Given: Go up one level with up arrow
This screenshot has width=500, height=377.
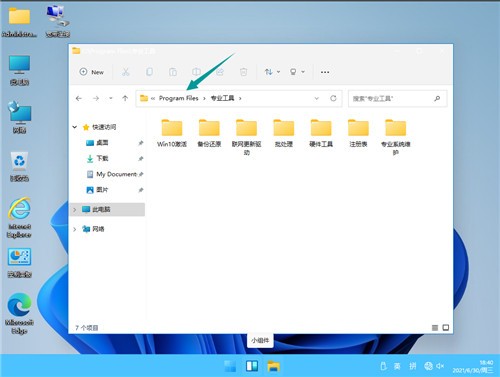Looking at the screenshot, I should click(x=125, y=98).
